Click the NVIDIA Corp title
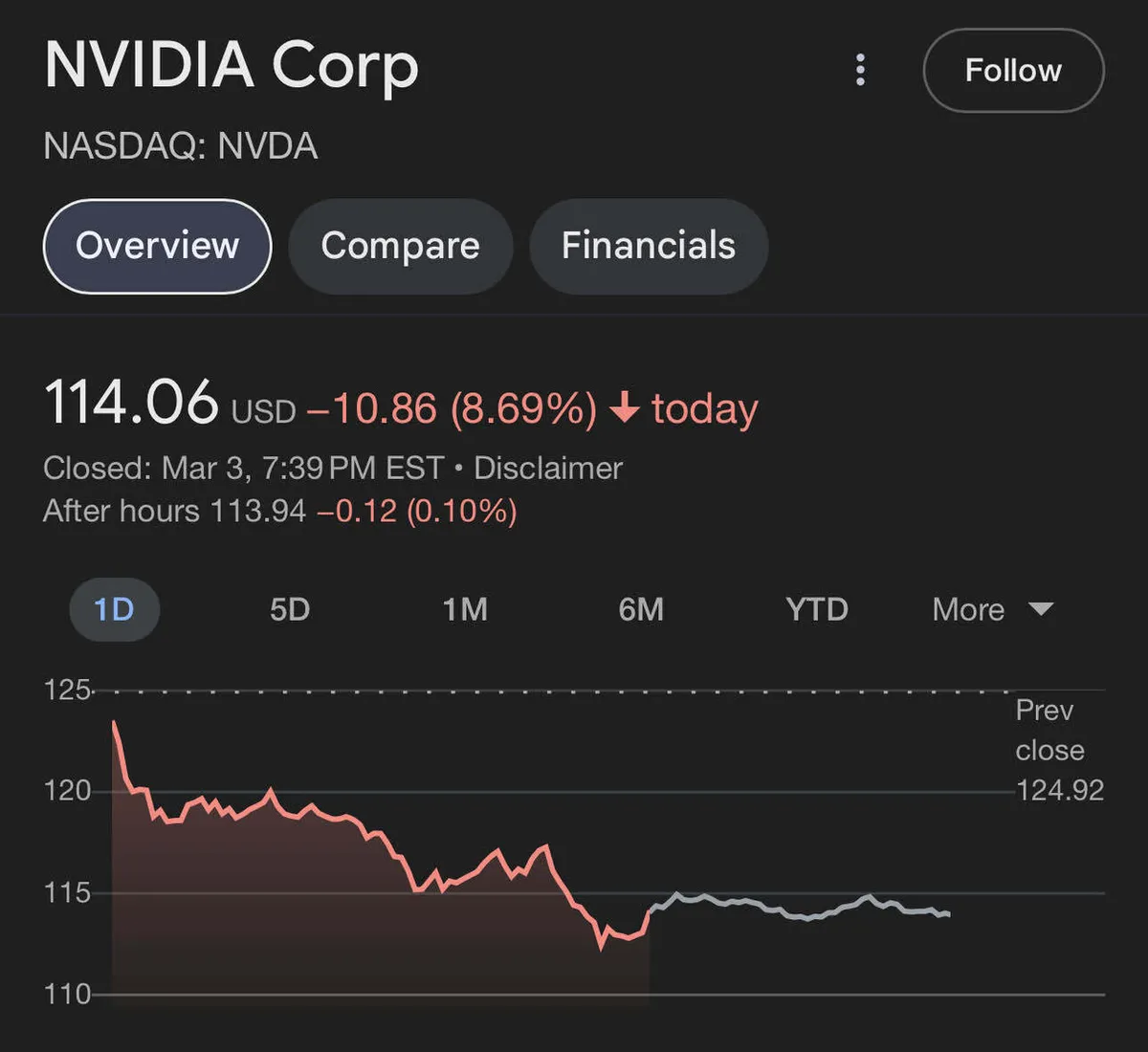Screen dimensions: 1148x1052 coord(232,66)
